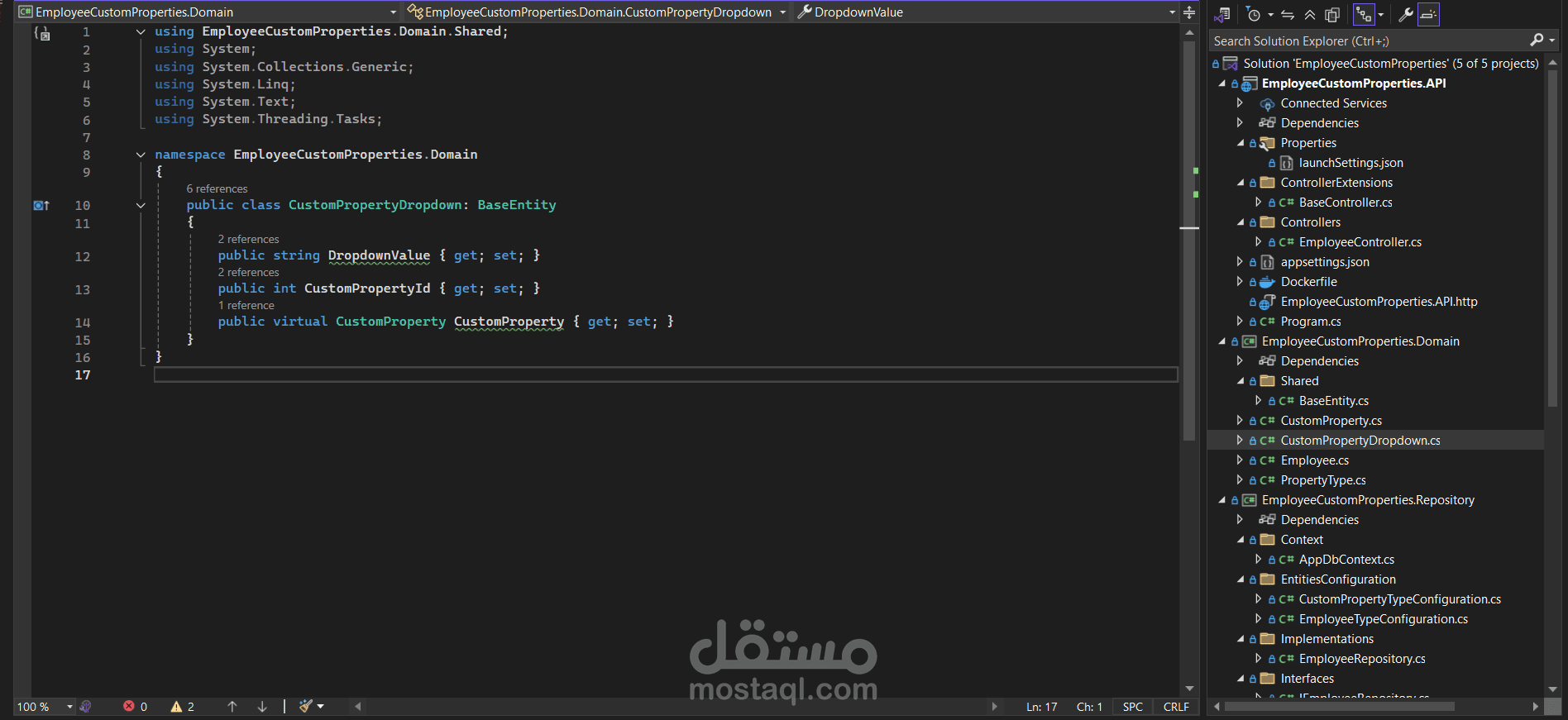
Task: Toggle Preview Selected Items button
Action: pos(1428,14)
